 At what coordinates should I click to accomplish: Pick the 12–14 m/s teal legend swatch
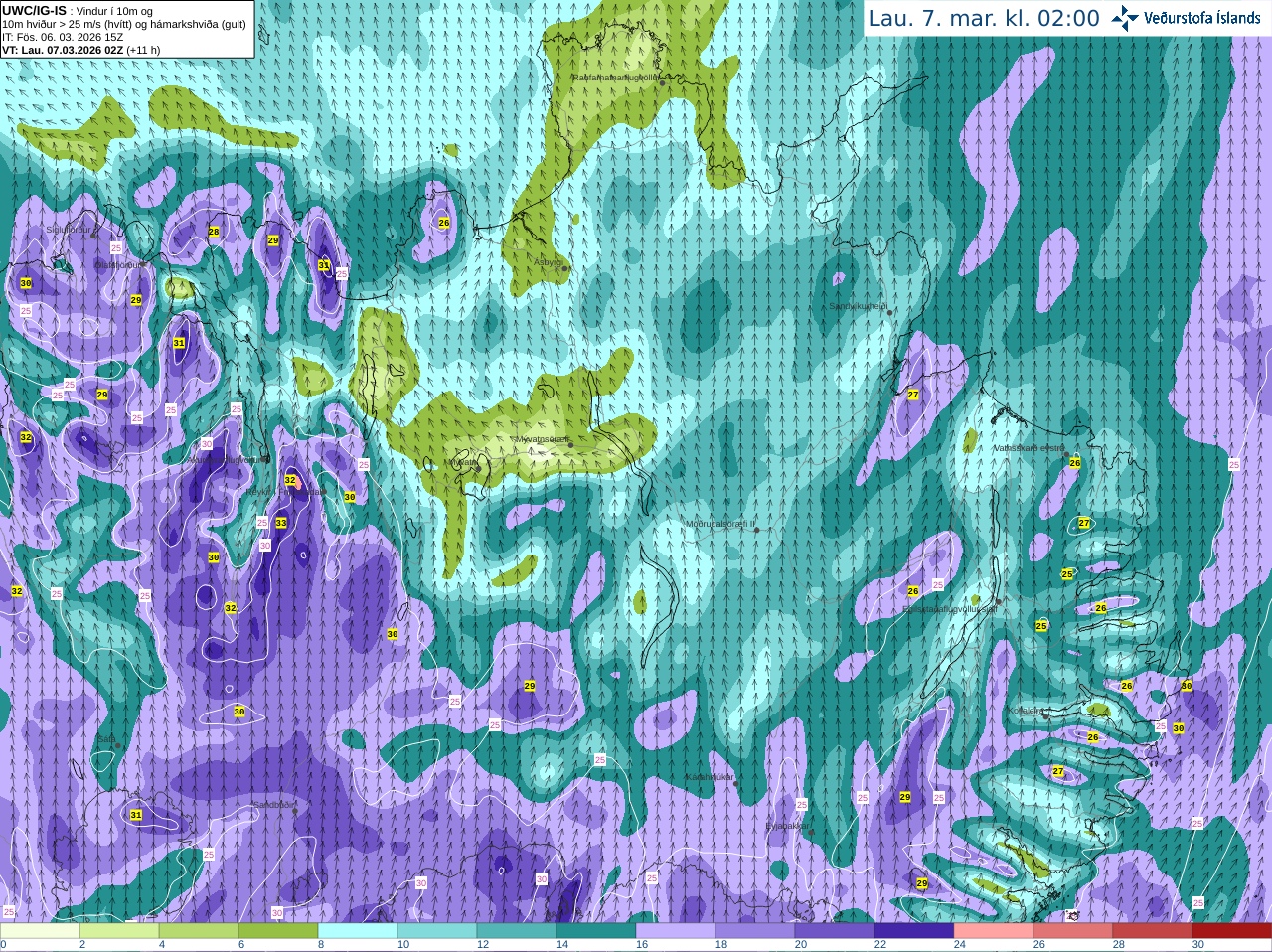[517, 931]
